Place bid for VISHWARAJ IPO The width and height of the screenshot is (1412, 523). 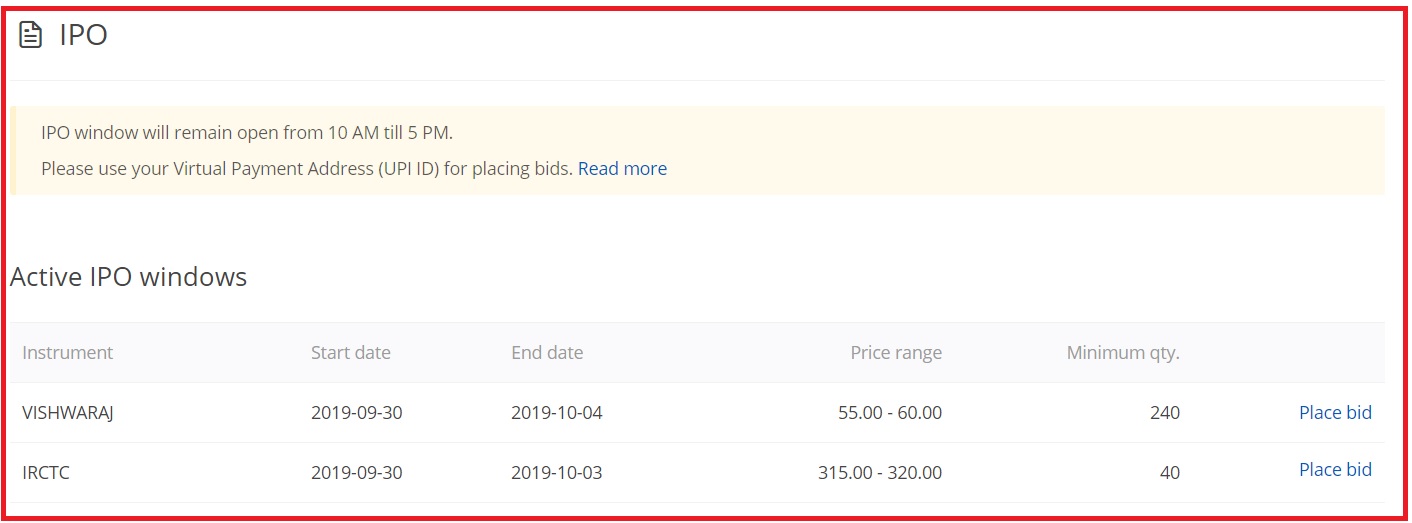tap(1335, 412)
